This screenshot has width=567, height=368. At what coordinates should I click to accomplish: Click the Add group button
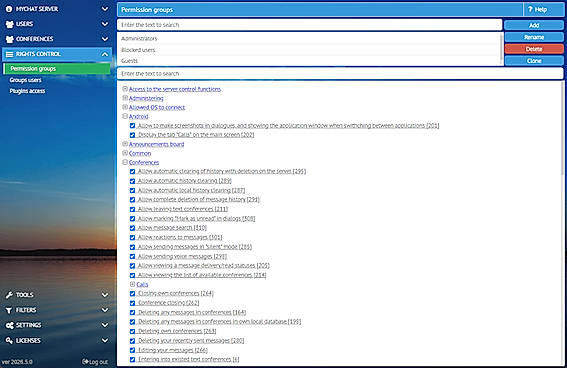[534, 25]
